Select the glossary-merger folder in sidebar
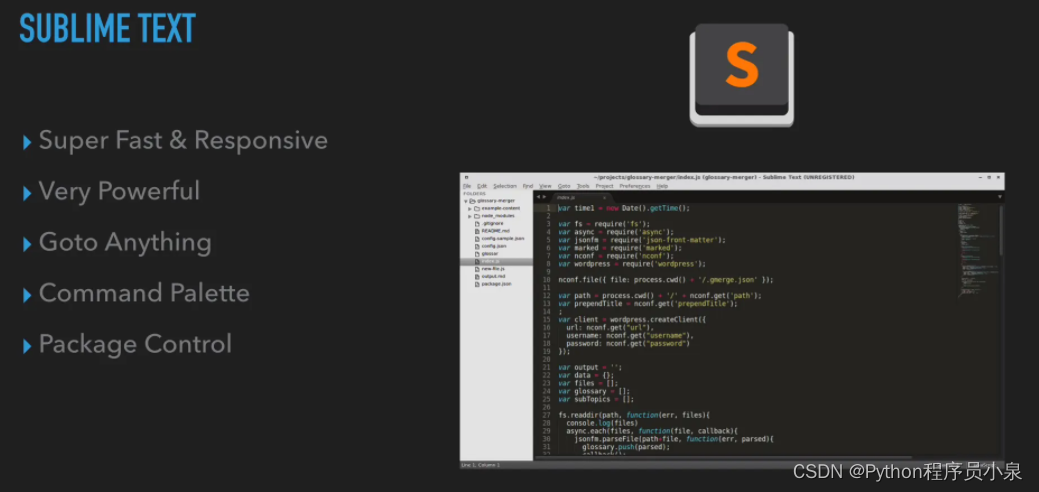Viewport: 1039px width, 492px height. click(x=496, y=201)
